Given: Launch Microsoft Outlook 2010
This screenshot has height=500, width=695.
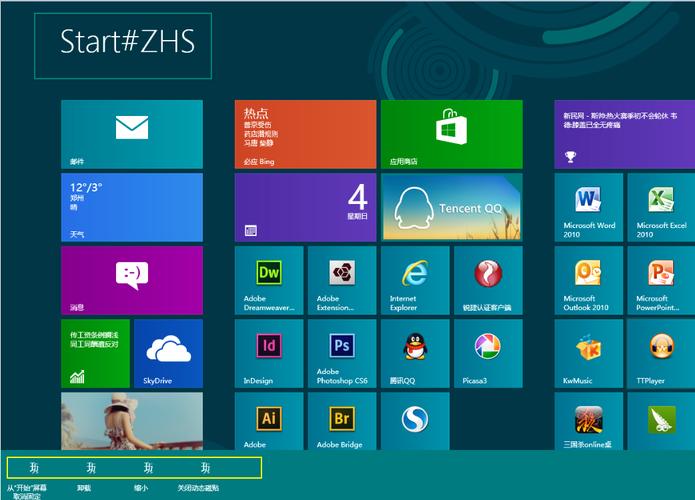Looking at the screenshot, I should 589,281.
